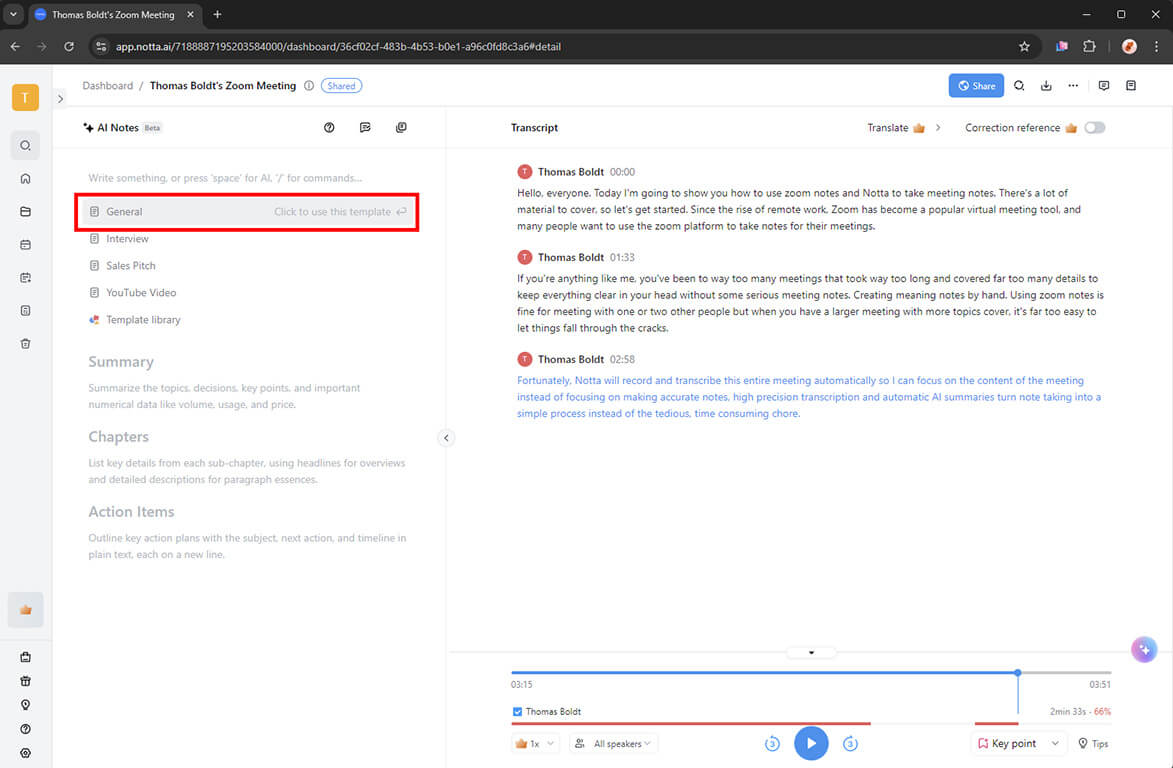
Task: Click the Summary heading in AI Notes
Action: 120,362
